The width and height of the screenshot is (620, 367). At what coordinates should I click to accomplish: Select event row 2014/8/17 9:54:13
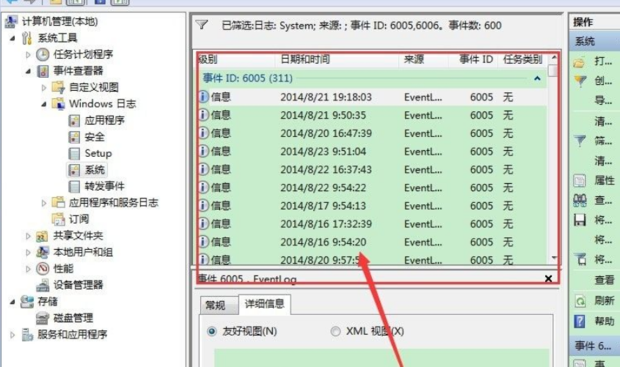pyautogui.click(x=372, y=206)
